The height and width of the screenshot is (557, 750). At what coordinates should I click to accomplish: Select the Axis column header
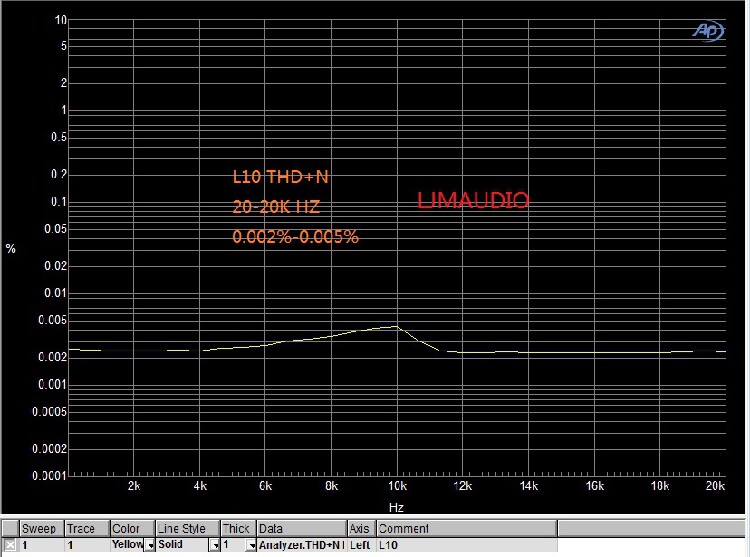(361, 528)
